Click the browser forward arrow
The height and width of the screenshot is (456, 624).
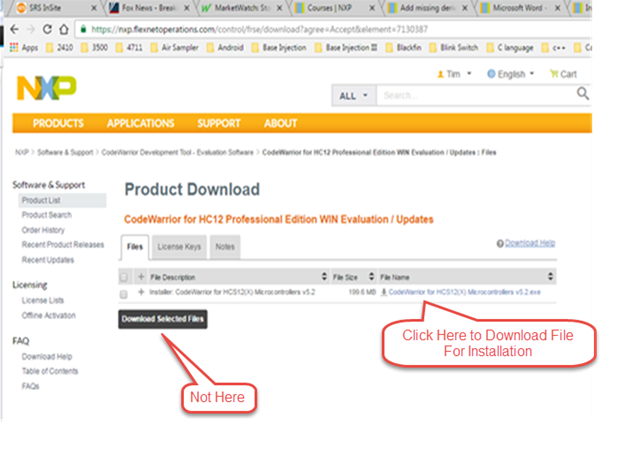[31, 29]
